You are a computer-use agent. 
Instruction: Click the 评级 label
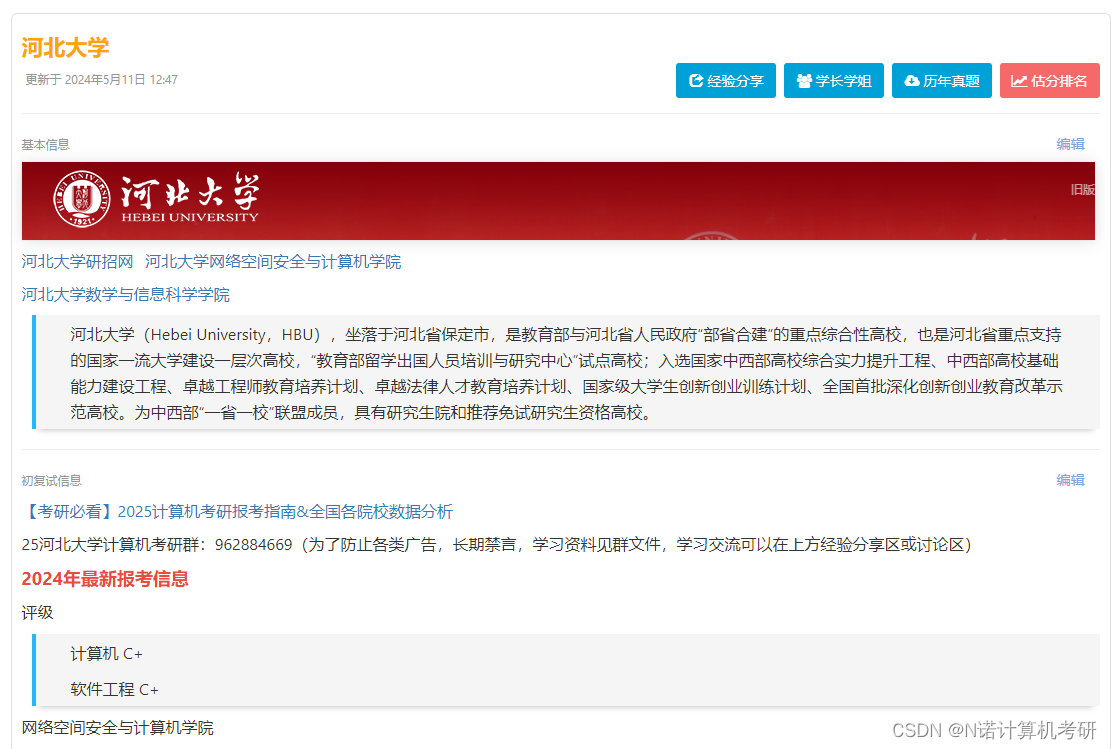[38, 612]
